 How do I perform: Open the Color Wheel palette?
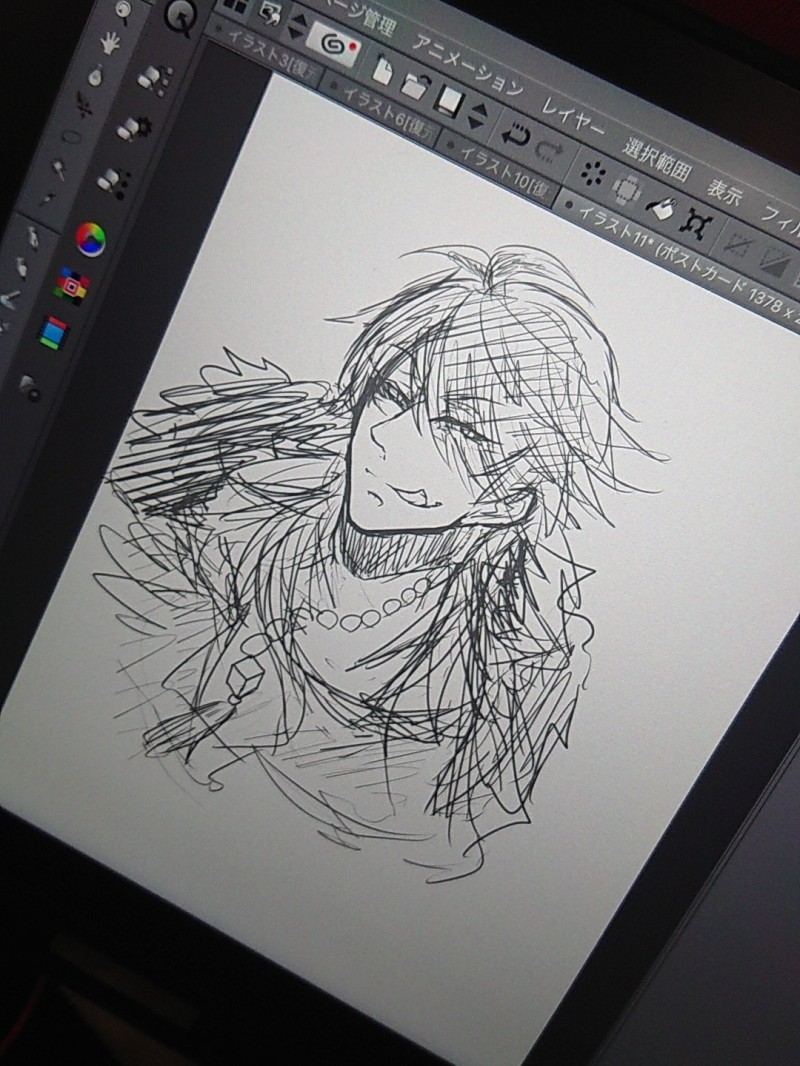pos(90,239)
